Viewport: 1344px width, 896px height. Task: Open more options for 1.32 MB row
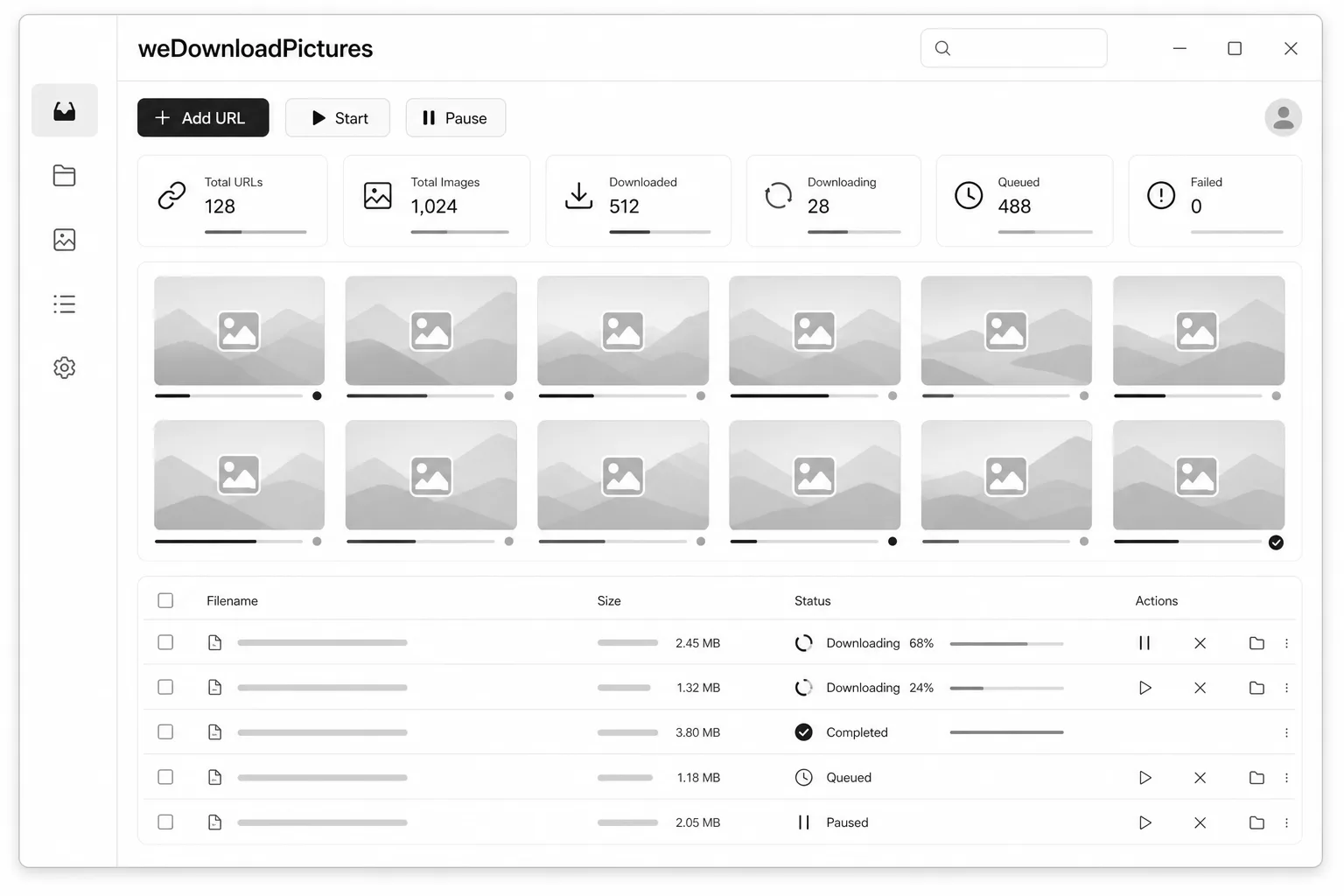(x=1286, y=688)
